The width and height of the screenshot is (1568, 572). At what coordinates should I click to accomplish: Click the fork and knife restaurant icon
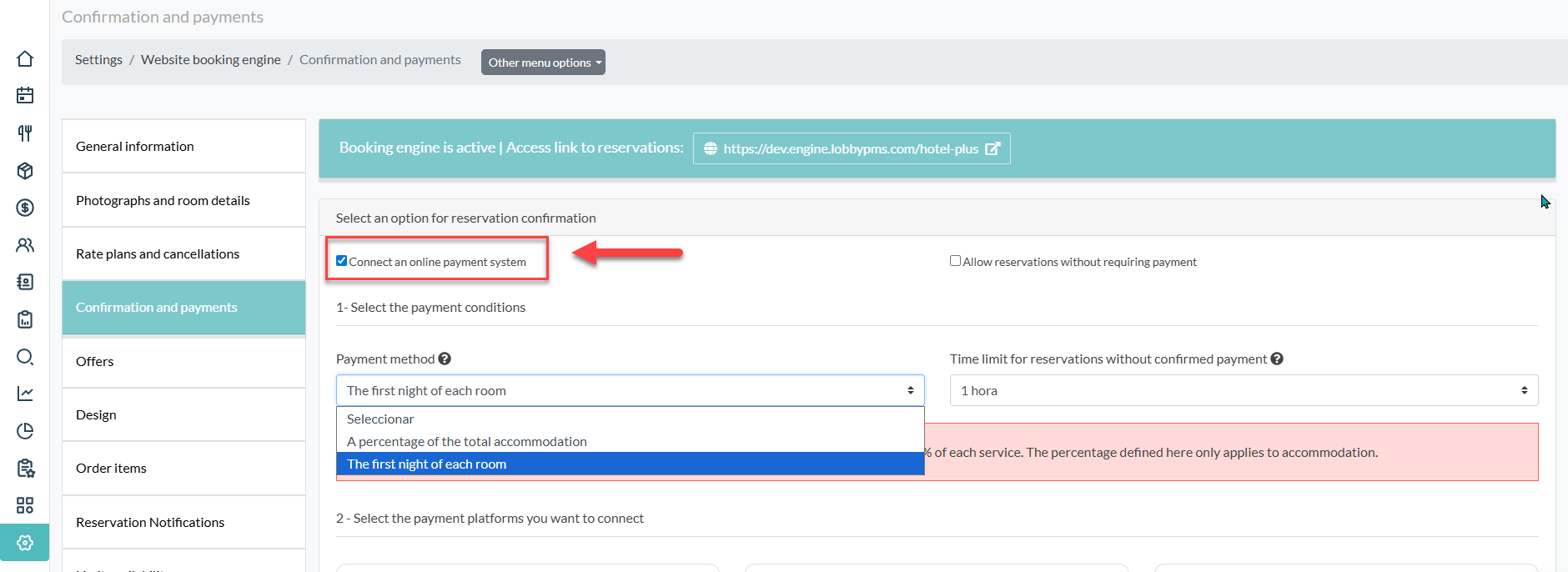[x=25, y=133]
